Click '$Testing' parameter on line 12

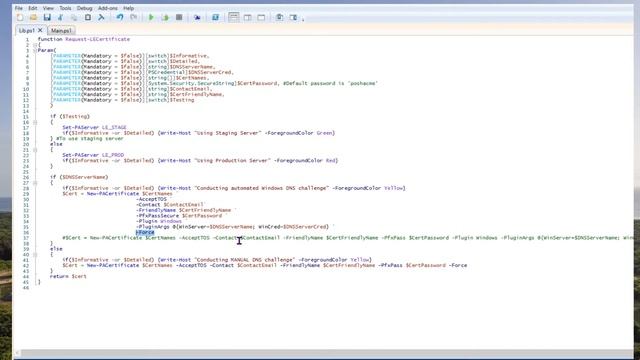[x=182, y=100]
